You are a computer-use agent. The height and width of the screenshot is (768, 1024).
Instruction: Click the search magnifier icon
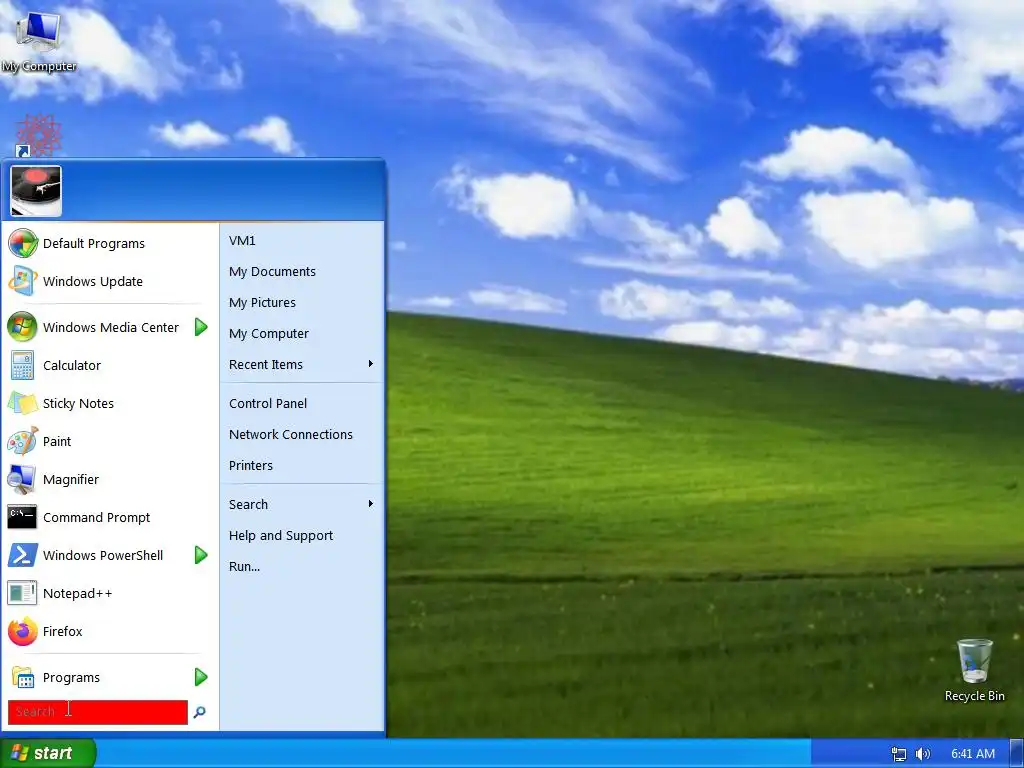coord(200,712)
